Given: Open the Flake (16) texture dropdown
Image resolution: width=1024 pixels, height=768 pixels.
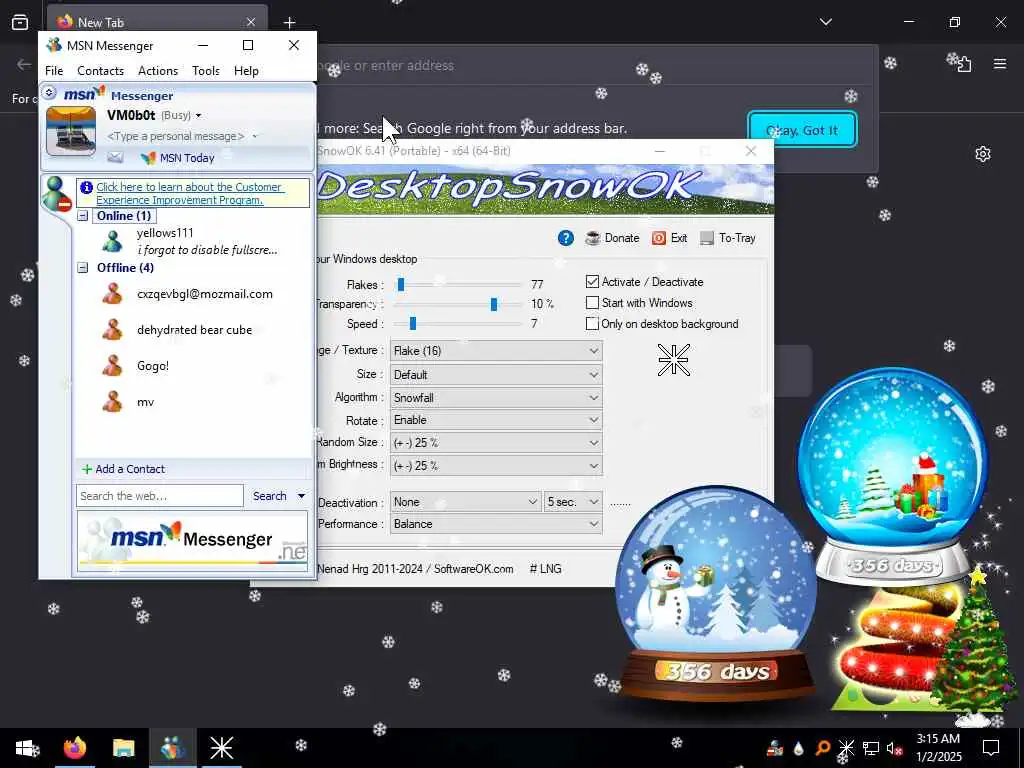Looking at the screenshot, I should click(496, 351).
